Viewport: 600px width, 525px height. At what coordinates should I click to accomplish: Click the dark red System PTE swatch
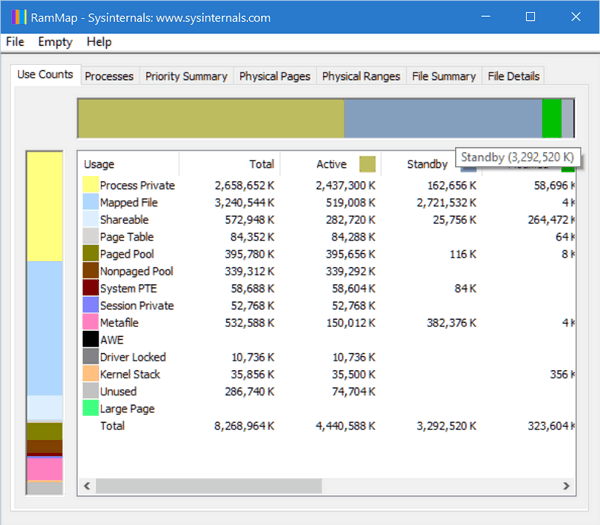click(91, 288)
